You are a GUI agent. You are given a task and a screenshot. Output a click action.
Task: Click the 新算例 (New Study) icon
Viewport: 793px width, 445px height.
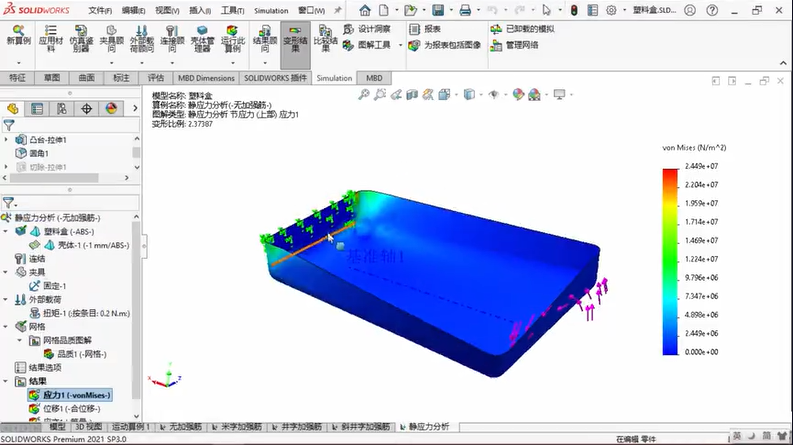[18, 40]
